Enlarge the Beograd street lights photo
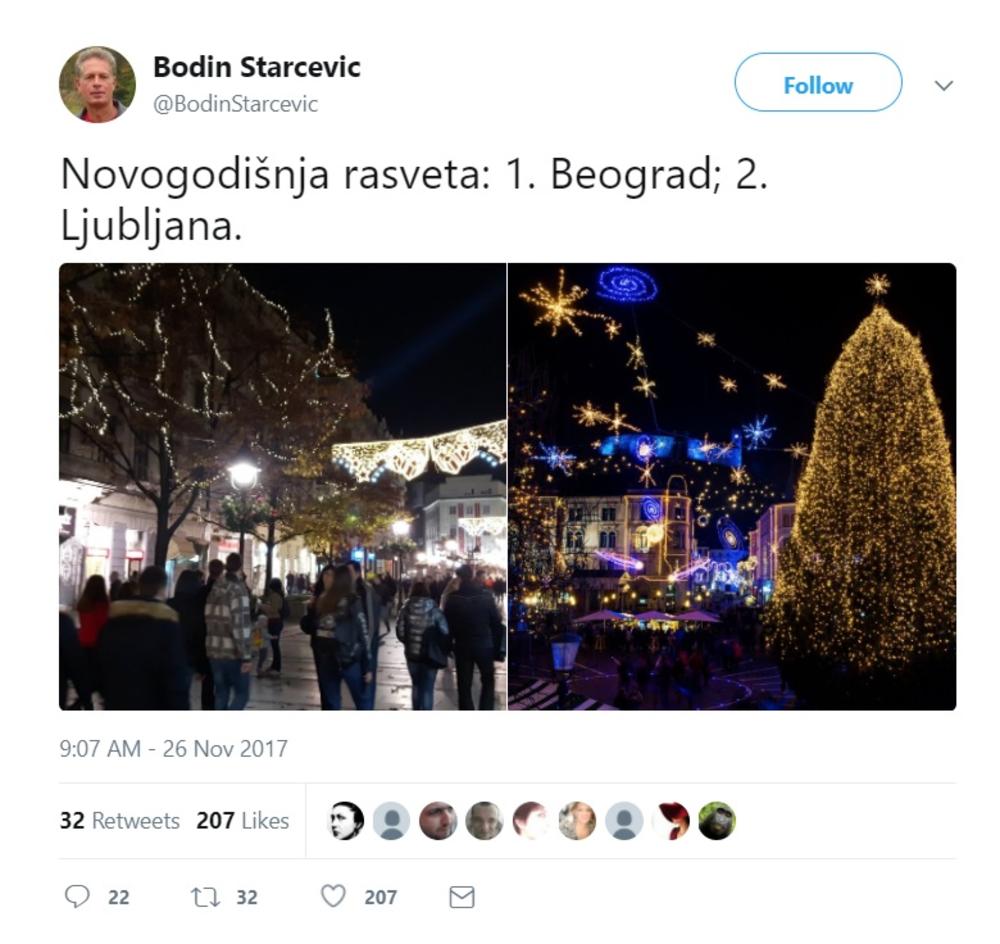The image size is (1000, 944). 283,487
